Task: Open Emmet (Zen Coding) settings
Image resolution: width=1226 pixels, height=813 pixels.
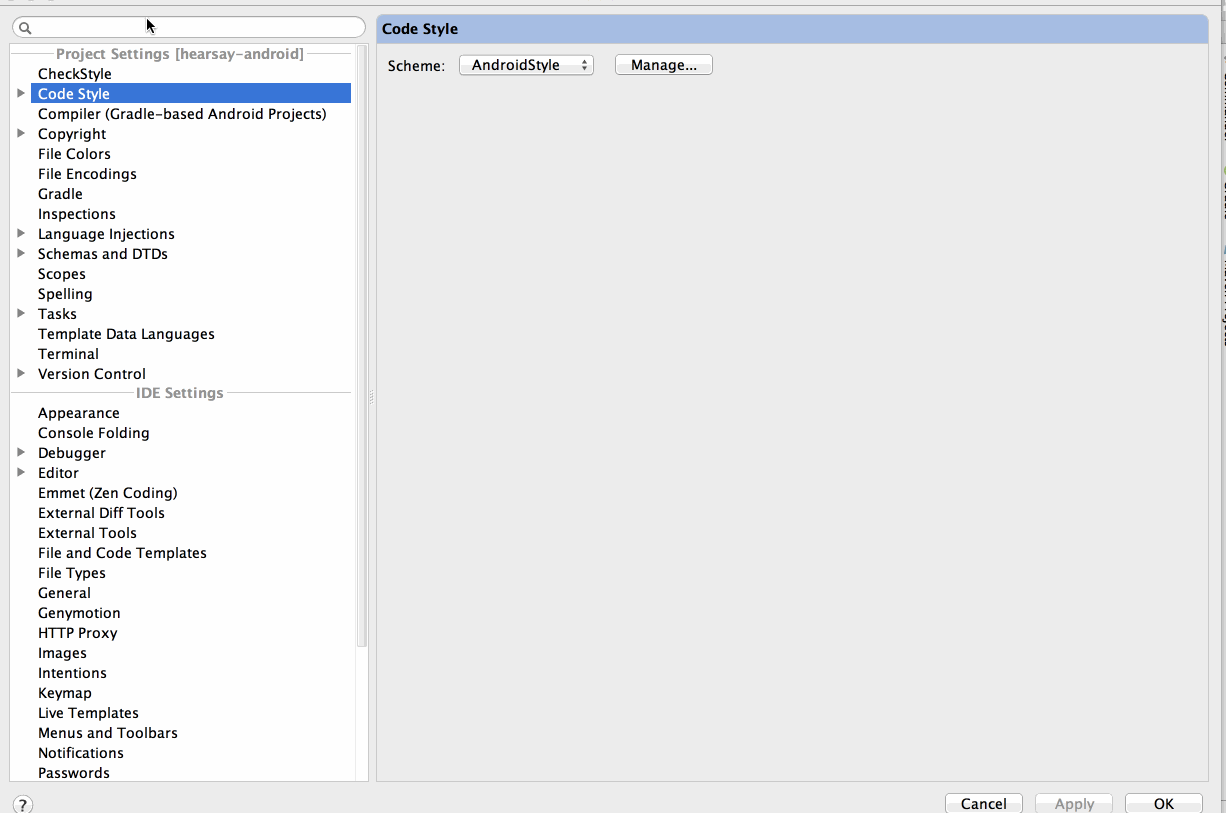Action: click(x=108, y=493)
